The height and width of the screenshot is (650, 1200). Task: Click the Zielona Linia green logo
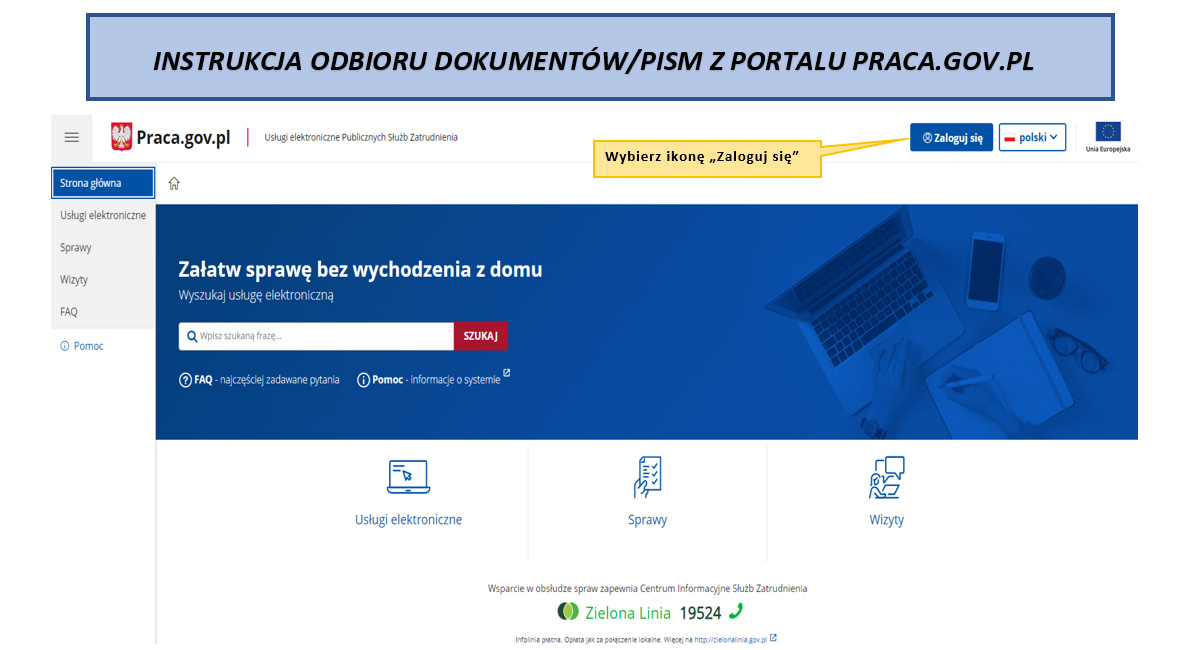(x=567, y=611)
